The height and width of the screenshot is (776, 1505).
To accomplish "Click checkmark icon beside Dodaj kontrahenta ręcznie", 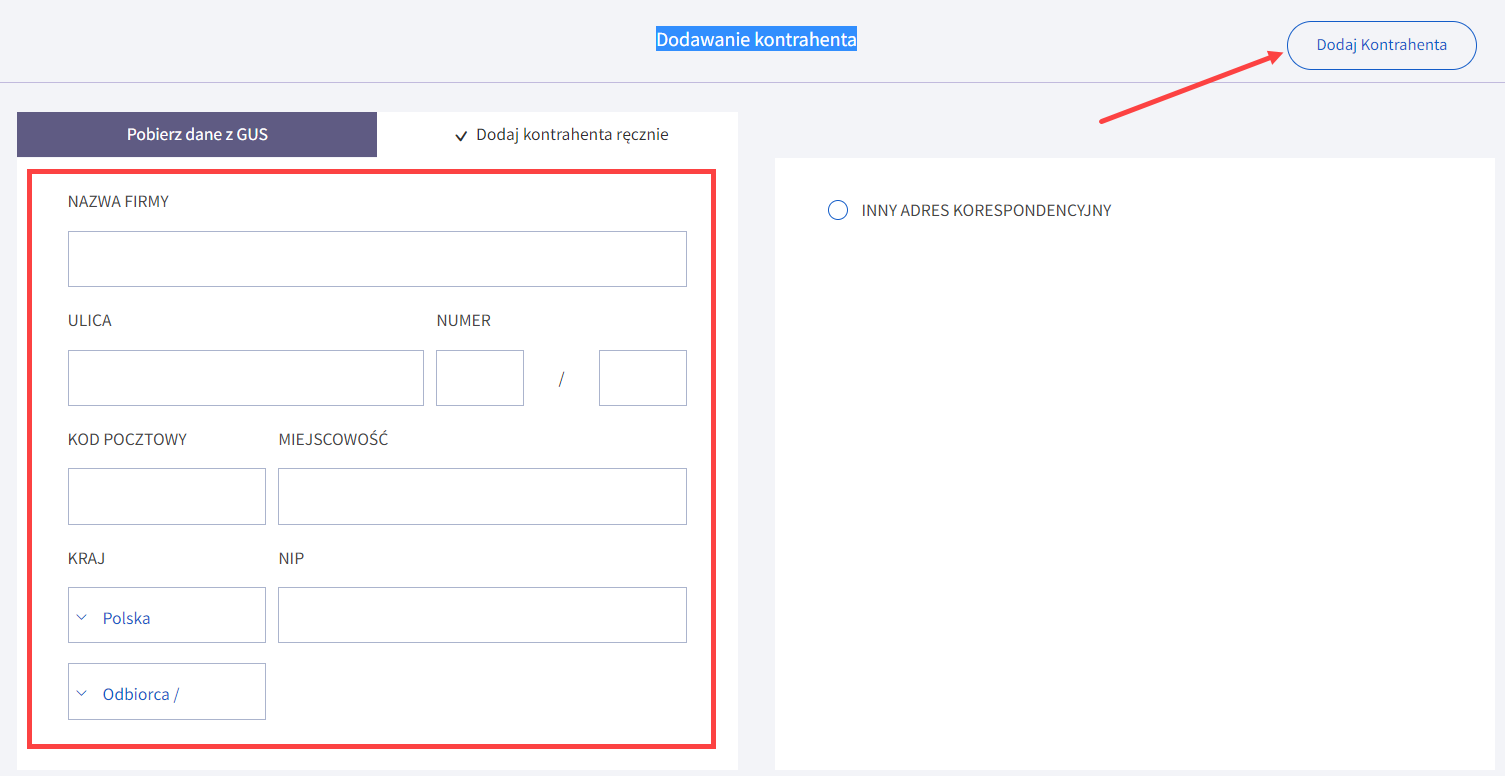I will click(461, 136).
